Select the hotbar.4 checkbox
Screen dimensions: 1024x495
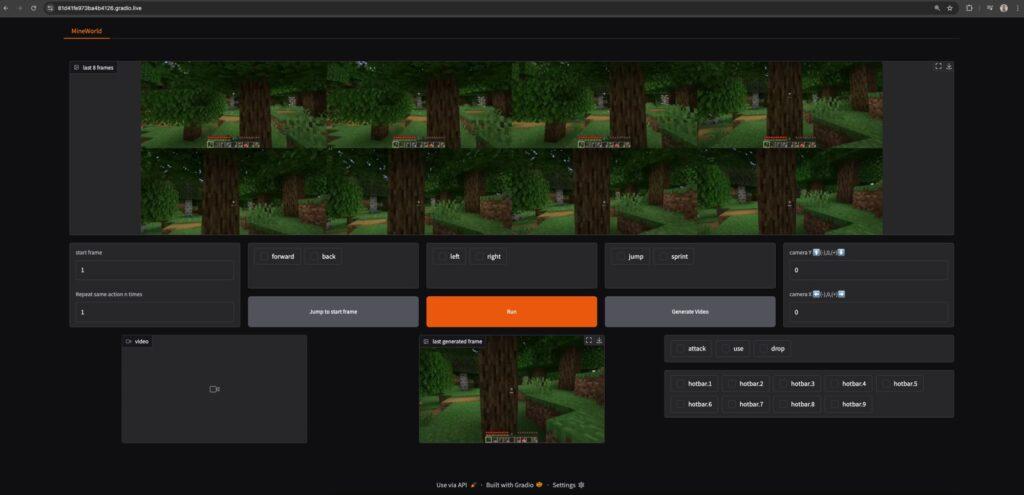click(833, 384)
